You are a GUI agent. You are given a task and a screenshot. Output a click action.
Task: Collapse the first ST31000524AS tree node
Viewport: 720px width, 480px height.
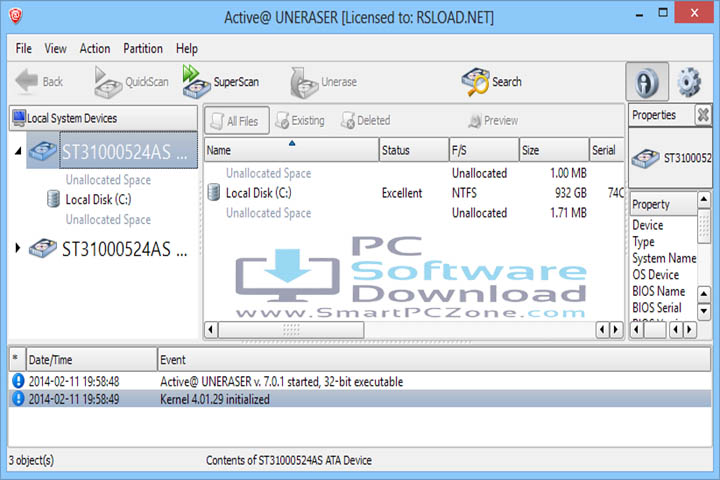coord(18,151)
